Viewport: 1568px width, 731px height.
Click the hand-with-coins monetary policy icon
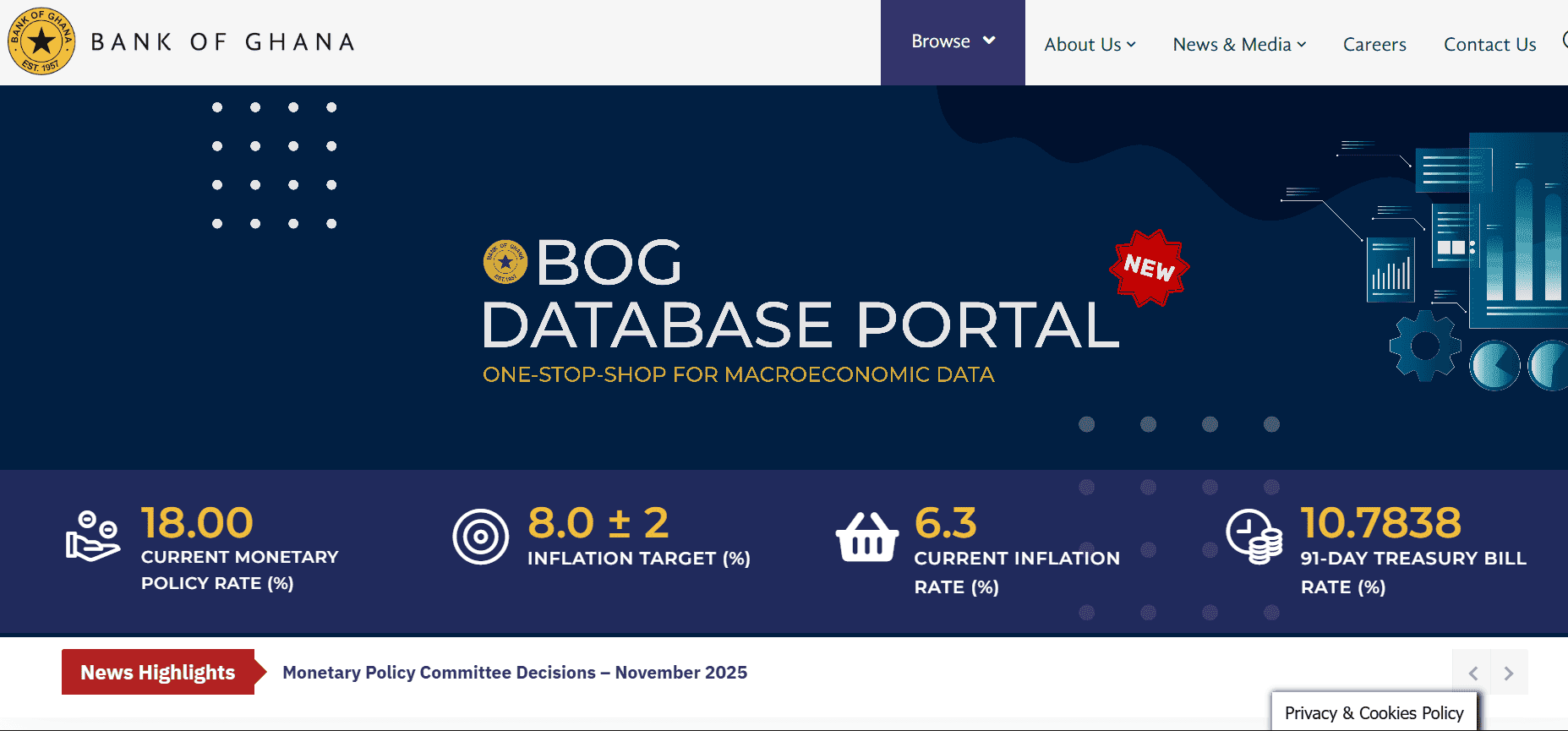click(x=93, y=536)
